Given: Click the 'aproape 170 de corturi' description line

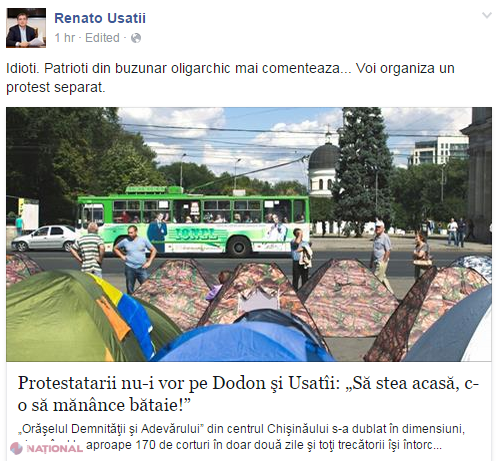Looking at the screenshot, I should 264,445.
